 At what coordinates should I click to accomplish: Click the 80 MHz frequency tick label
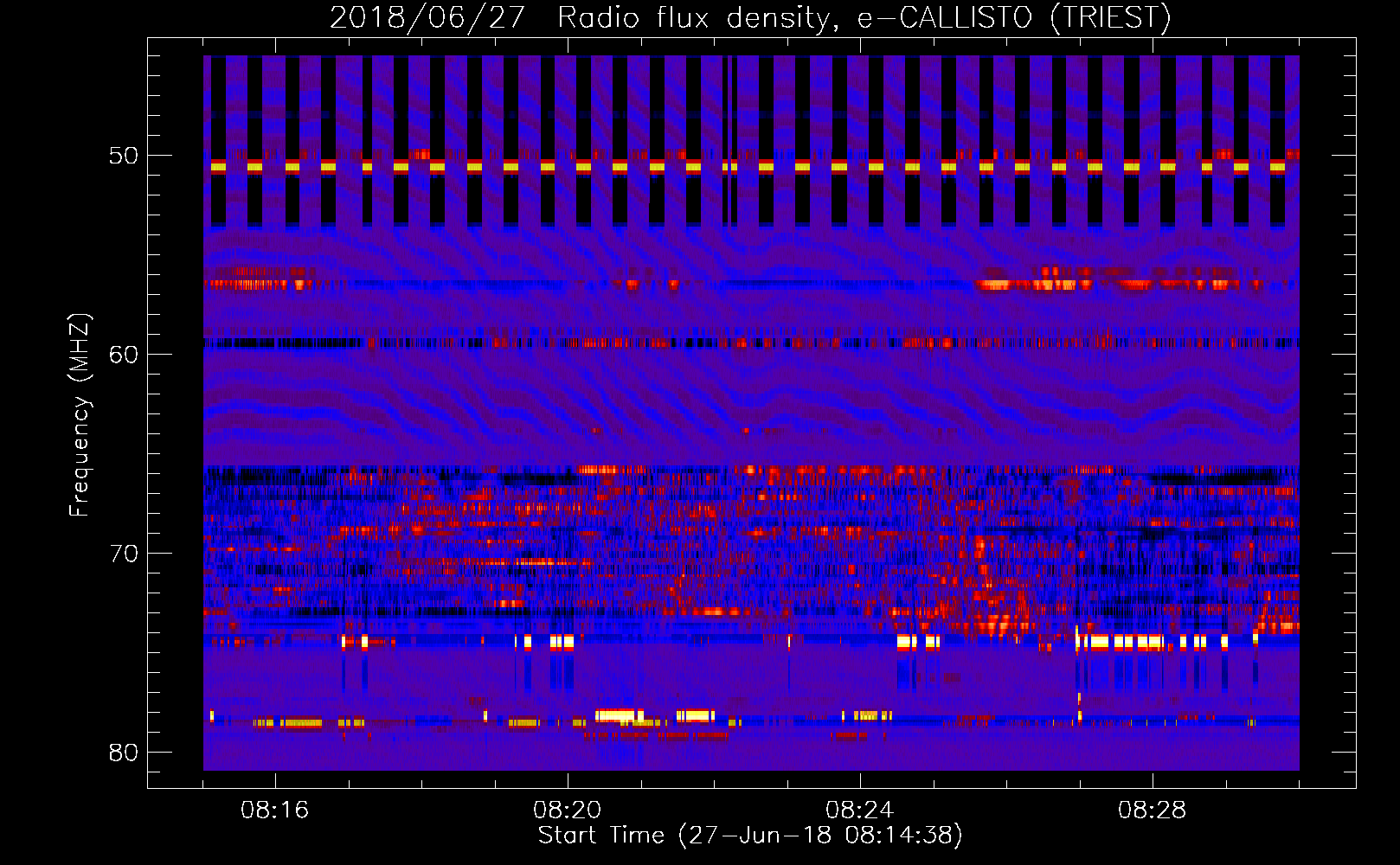tap(124, 753)
